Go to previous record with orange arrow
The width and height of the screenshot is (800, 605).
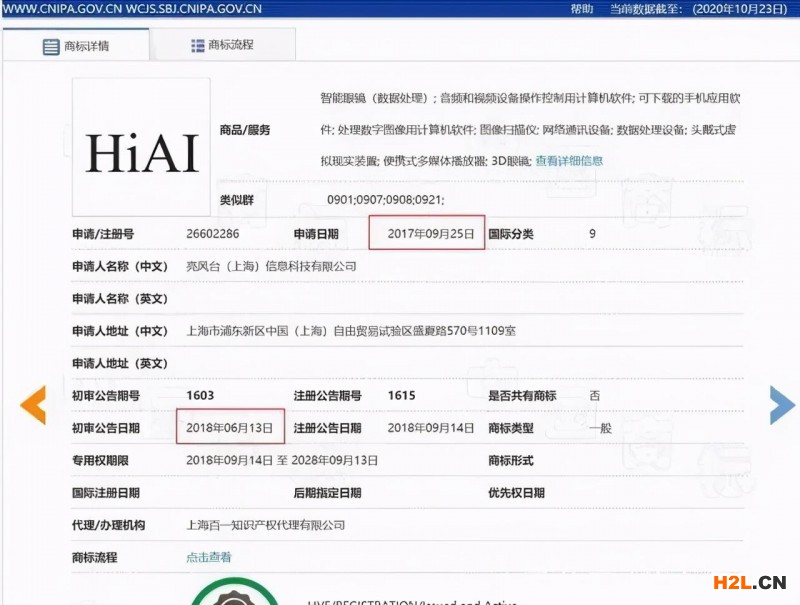[x=33, y=405]
